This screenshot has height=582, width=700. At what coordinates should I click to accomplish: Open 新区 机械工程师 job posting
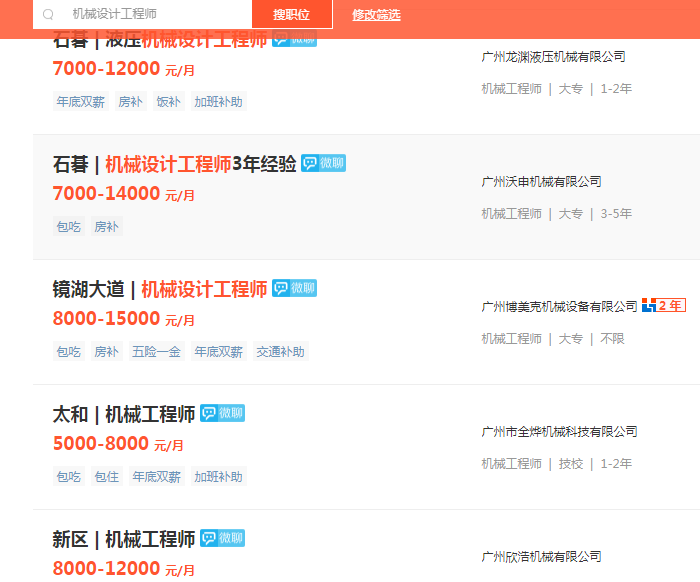123,539
